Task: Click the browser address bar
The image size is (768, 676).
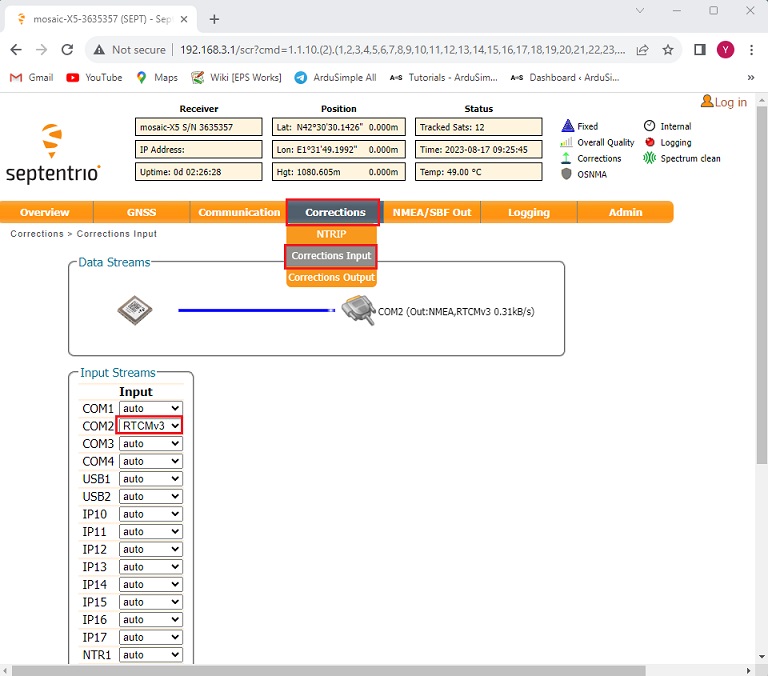Action: 400,49
